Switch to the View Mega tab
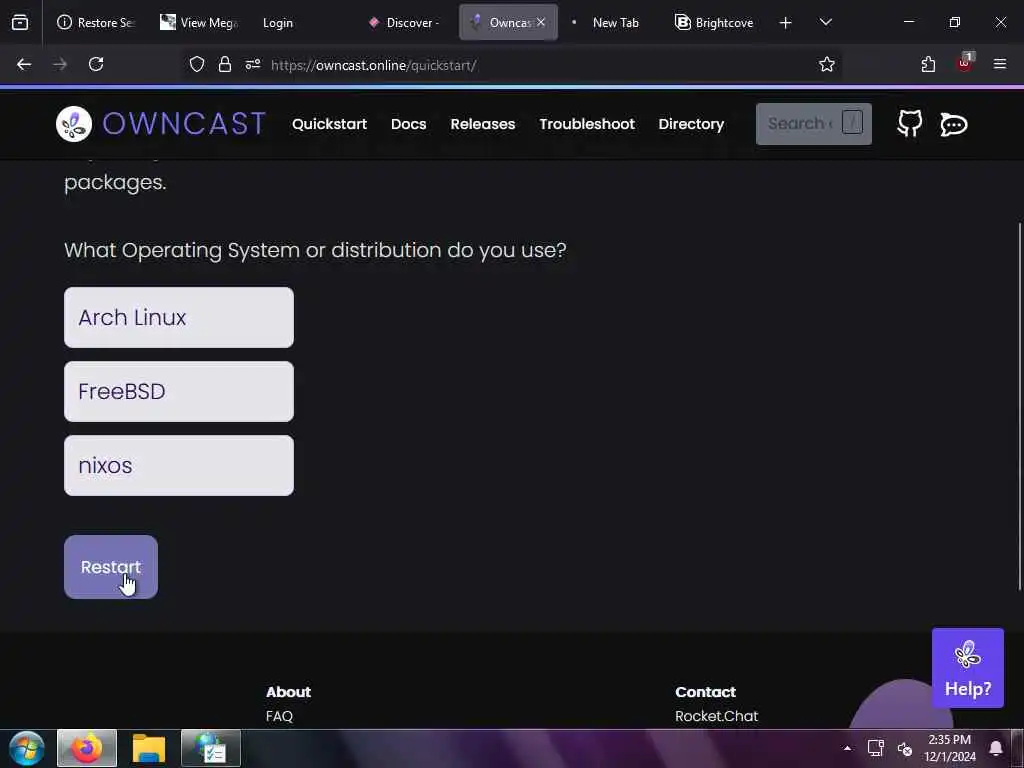 199,22
